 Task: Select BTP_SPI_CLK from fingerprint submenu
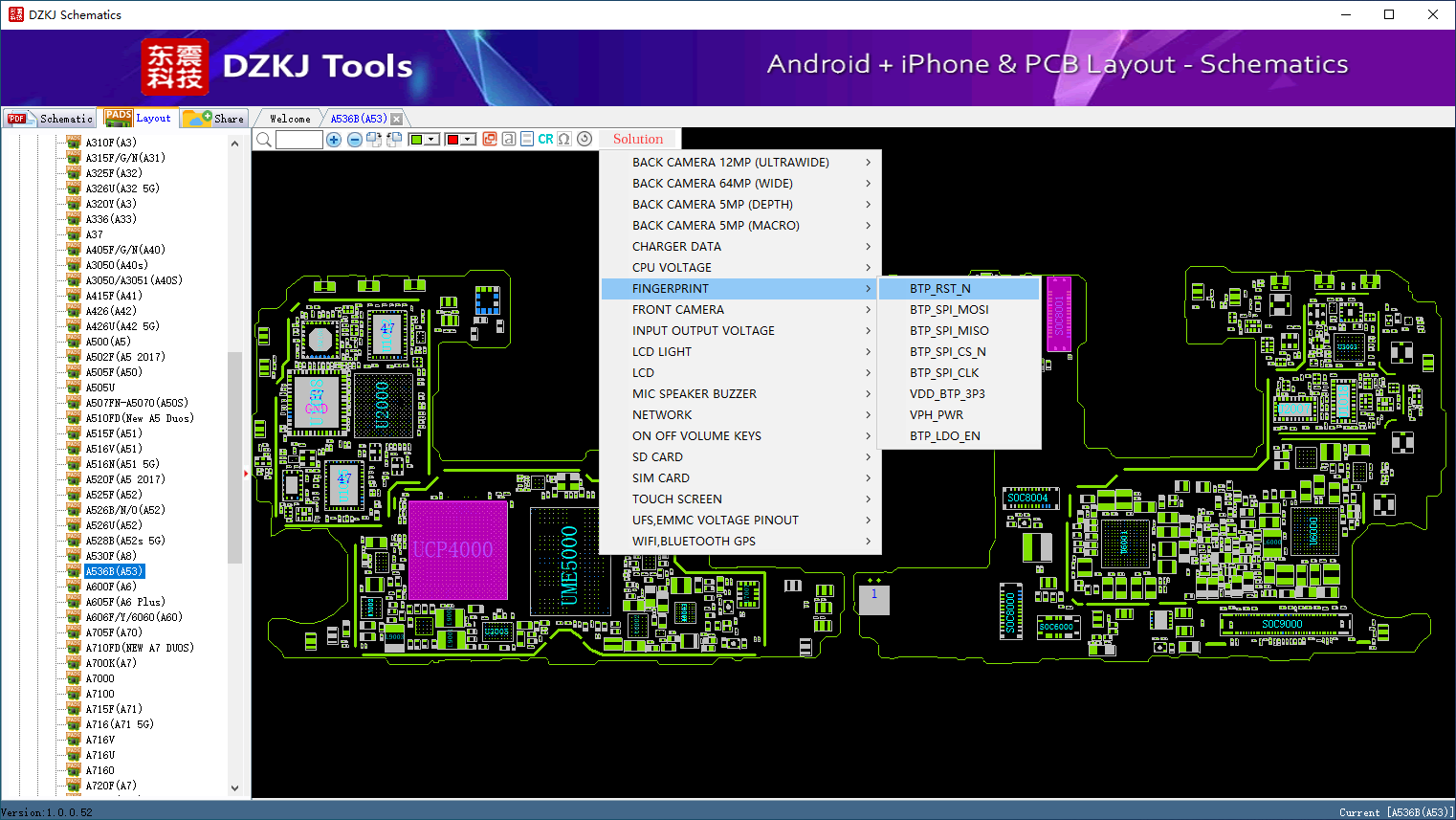(x=944, y=373)
